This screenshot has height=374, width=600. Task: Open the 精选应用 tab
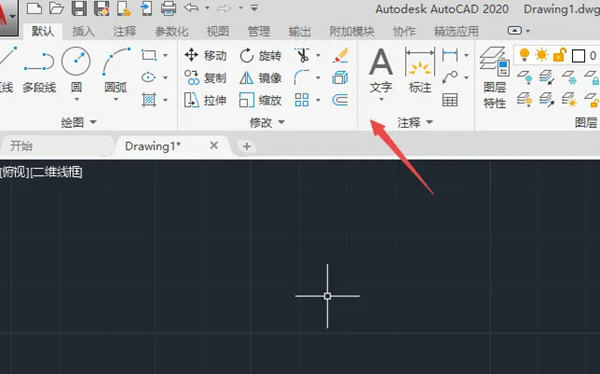tap(456, 31)
